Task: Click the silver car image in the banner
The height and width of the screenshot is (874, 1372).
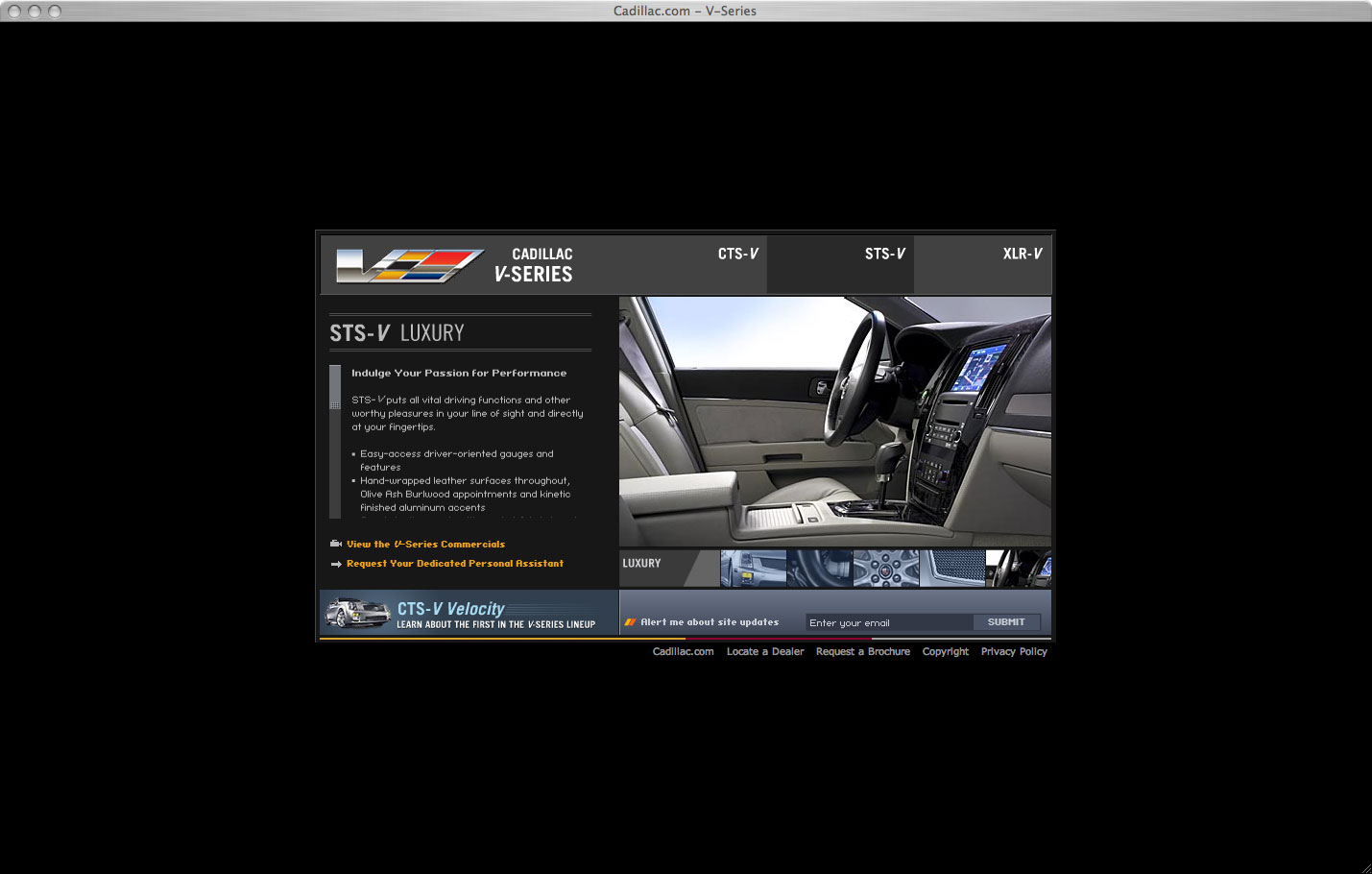Action: [x=357, y=613]
